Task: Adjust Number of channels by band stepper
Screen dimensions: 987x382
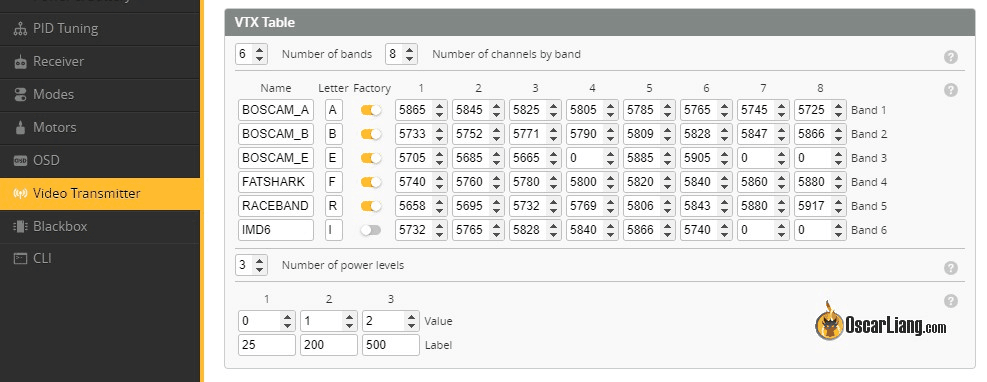Action: [410, 54]
